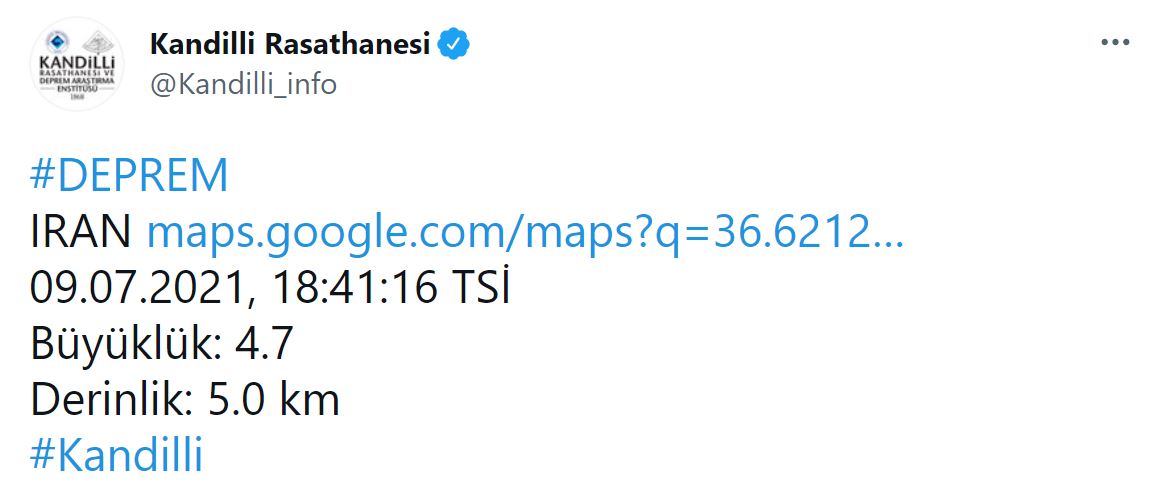1162x483 pixels.
Task: Open the maps.google.com location link
Action: click(x=525, y=233)
